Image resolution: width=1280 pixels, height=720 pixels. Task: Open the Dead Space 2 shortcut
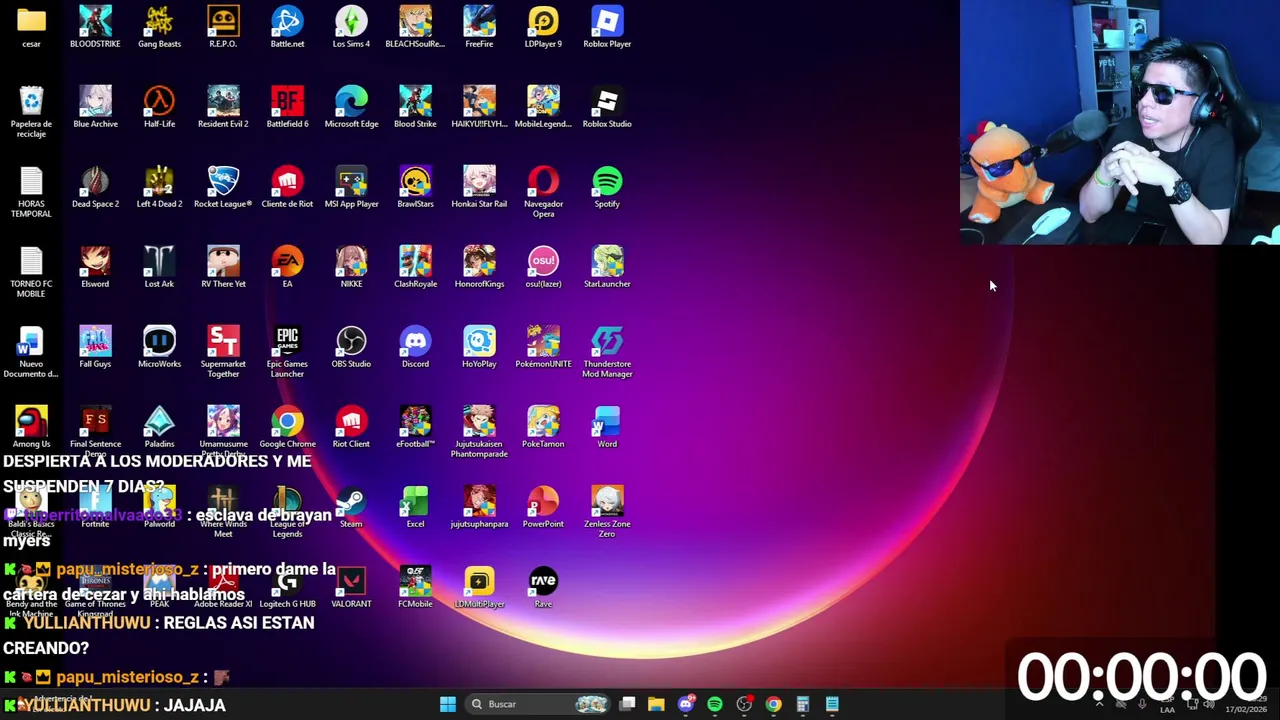coord(95,187)
